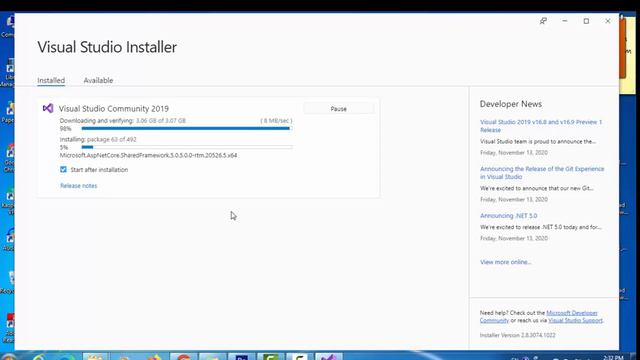The image size is (640, 360).
Task: Open Visual Studio 2019 v16.8 release news
Action: (x=541, y=126)
